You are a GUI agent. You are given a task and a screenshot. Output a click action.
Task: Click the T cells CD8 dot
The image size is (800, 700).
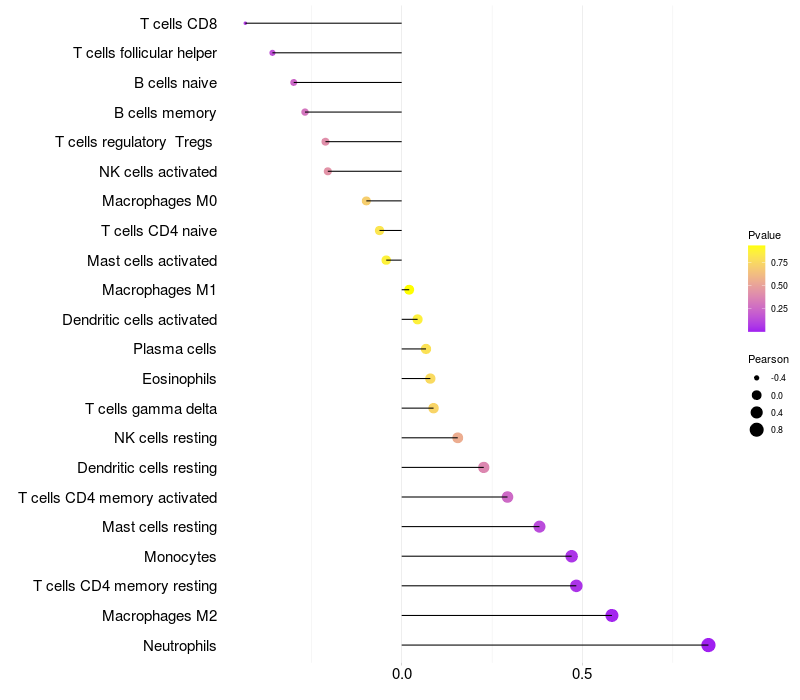coord(245,23)
